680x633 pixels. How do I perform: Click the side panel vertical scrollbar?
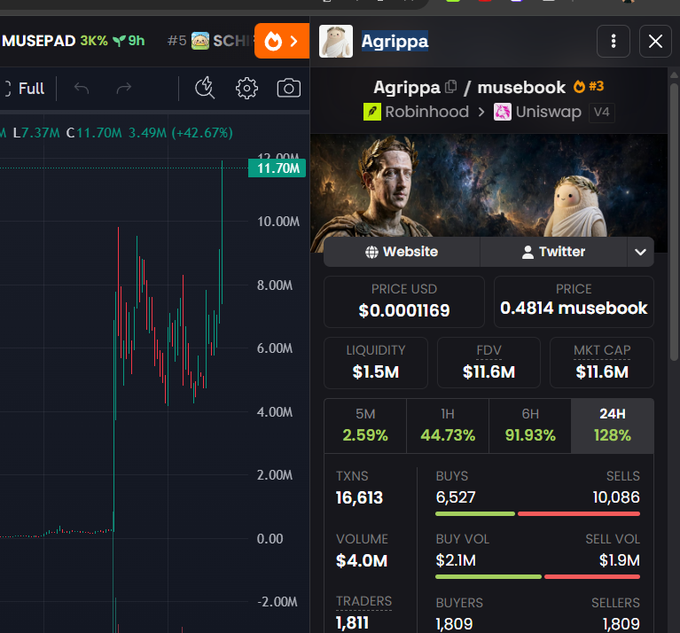(x=673, y=222)
